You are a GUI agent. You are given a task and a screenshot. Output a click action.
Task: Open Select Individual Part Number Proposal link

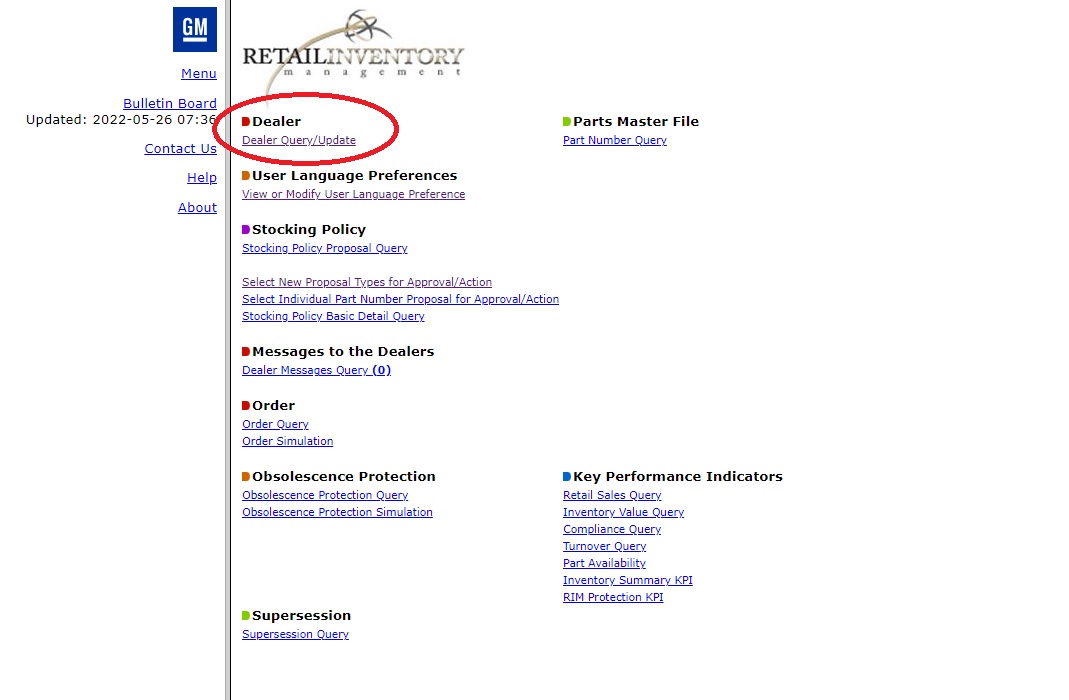coord(400,299)
